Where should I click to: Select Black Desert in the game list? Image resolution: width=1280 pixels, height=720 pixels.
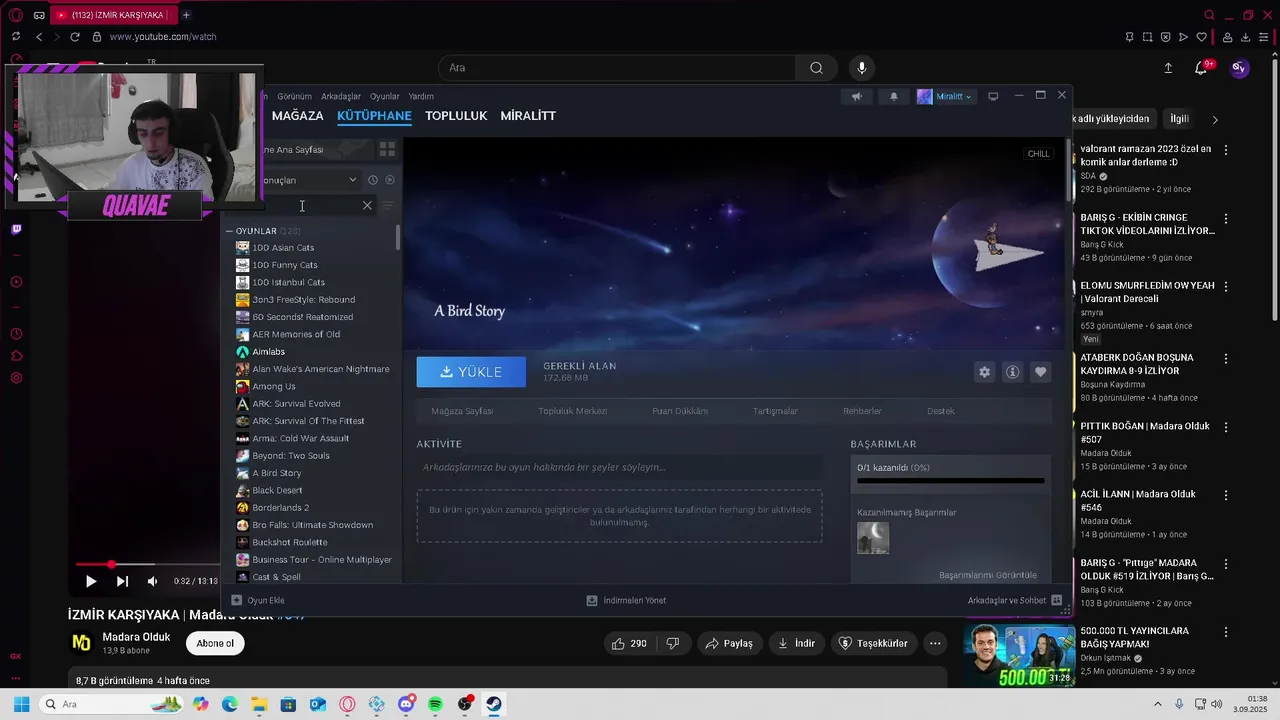click(277, 490)
